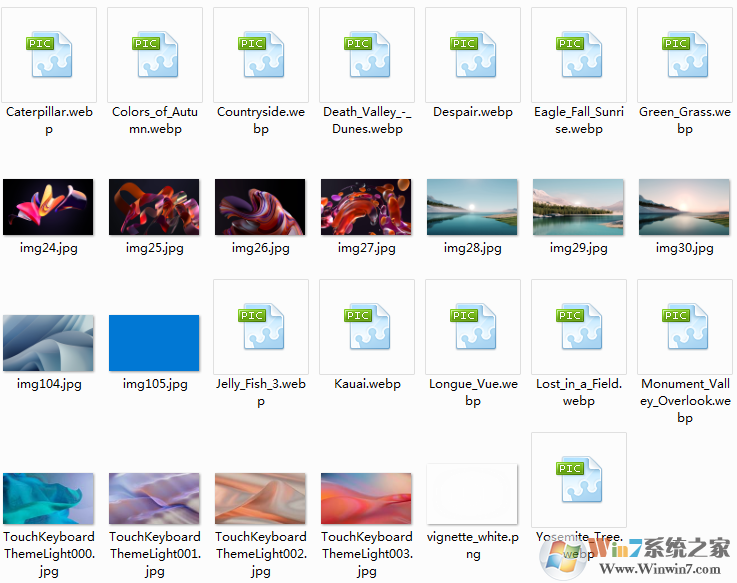Click the file name 'img28.jpg'
This screenshot has height=583, width=737.
pyautogui.click(x=473, y=248)
